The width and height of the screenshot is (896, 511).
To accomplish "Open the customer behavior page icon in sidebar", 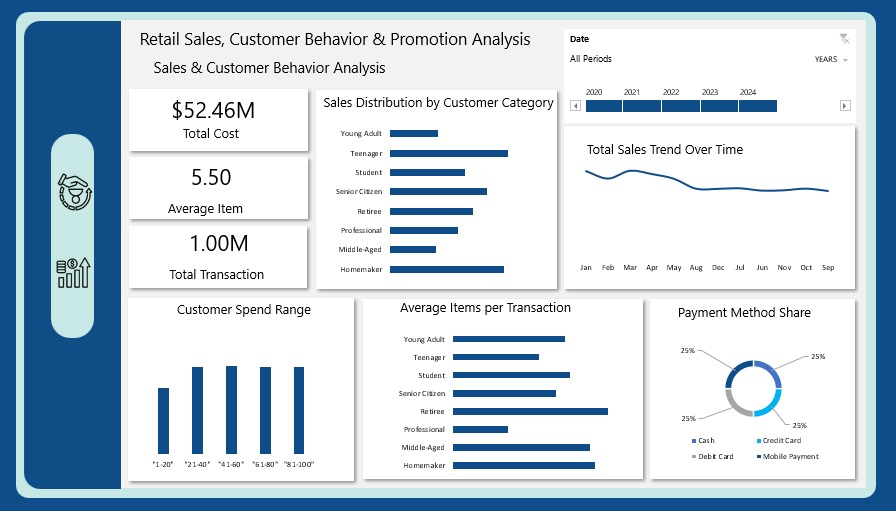I will click(74, 191).
